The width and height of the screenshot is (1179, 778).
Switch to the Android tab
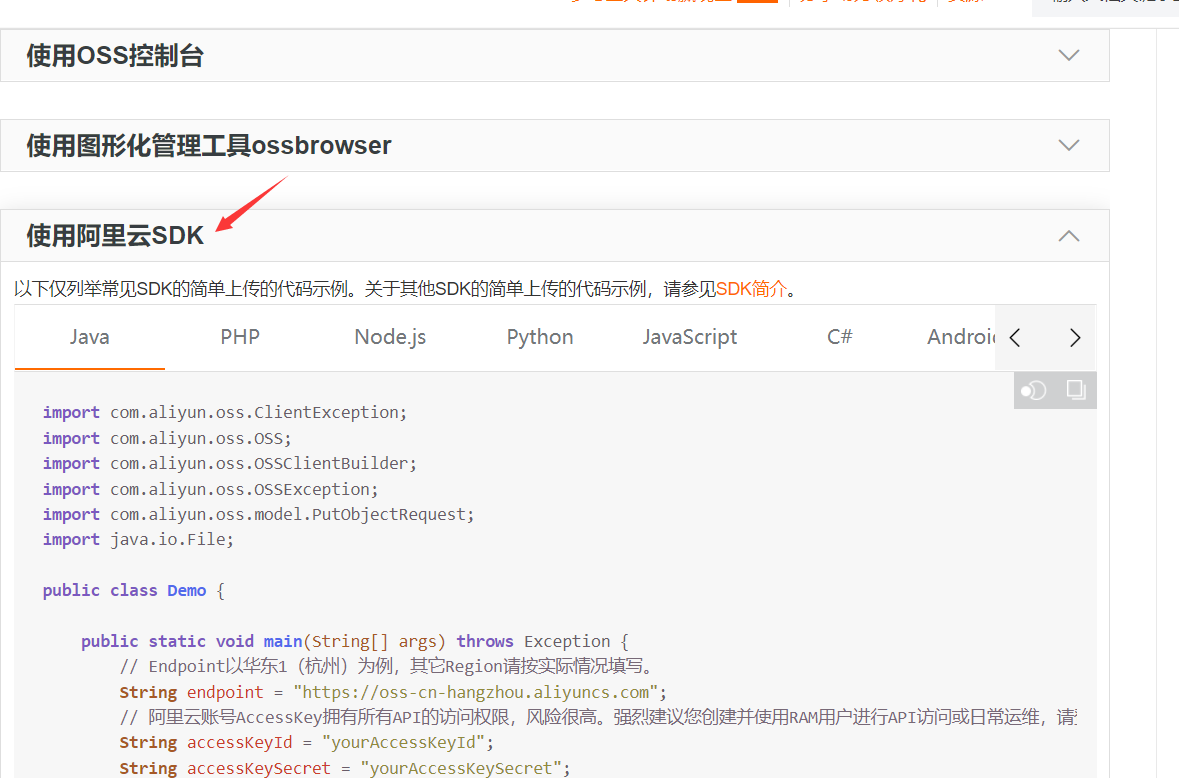961,337
